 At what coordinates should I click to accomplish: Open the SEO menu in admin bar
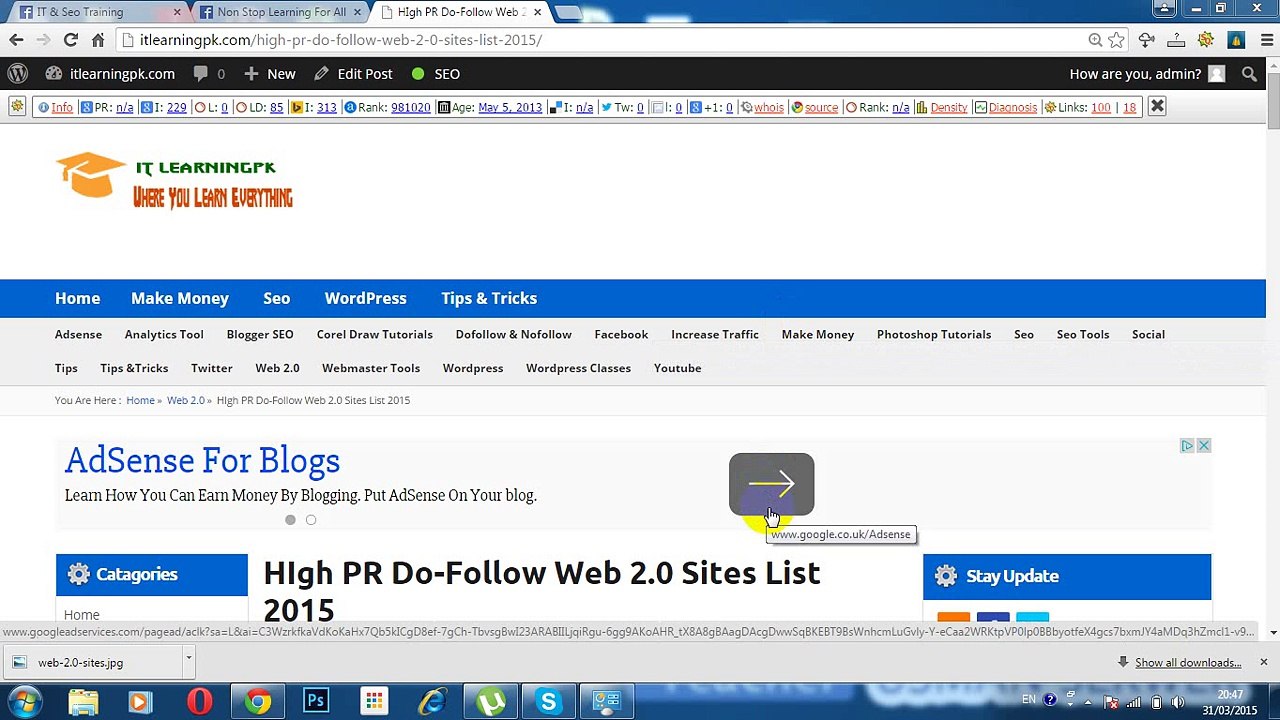[435, 74]
